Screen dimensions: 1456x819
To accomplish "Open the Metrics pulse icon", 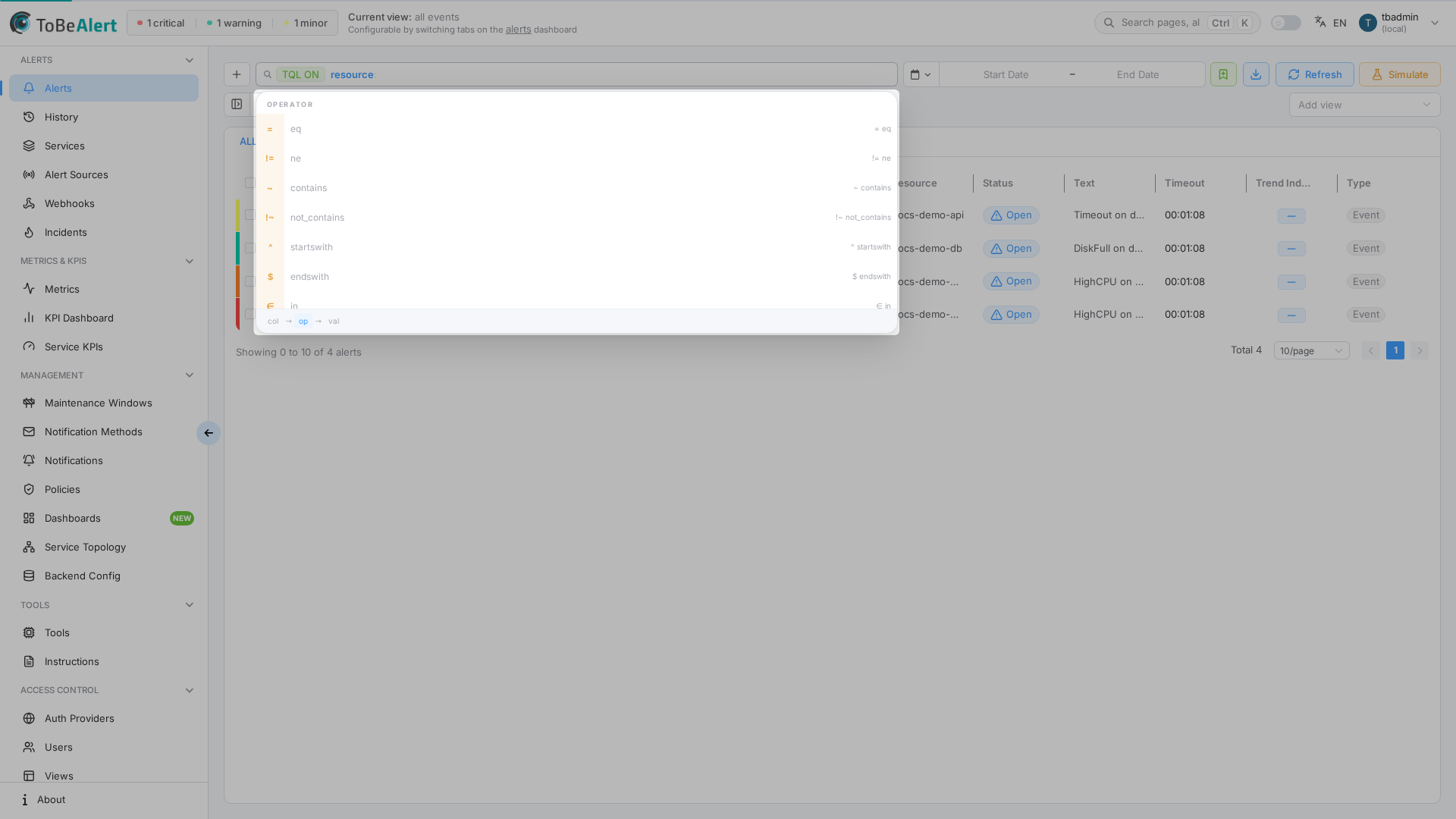I will tap(29, 289).
